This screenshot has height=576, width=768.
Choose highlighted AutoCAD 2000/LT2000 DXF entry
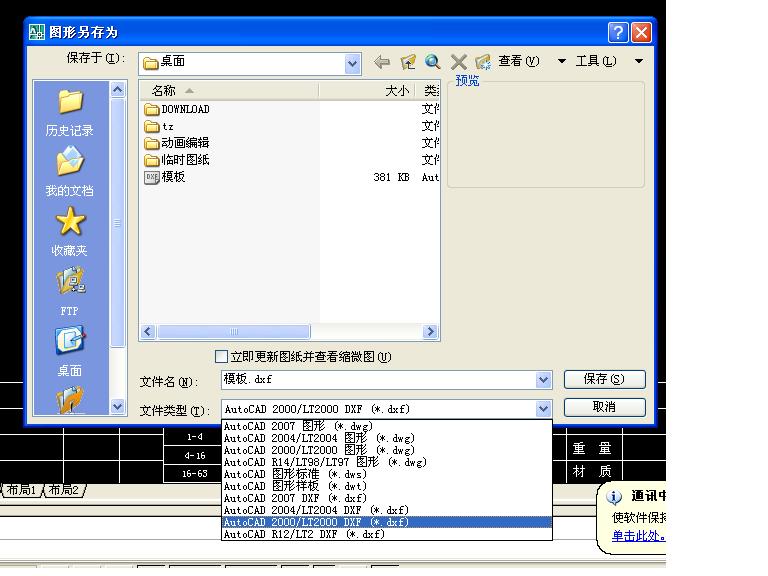387,522
